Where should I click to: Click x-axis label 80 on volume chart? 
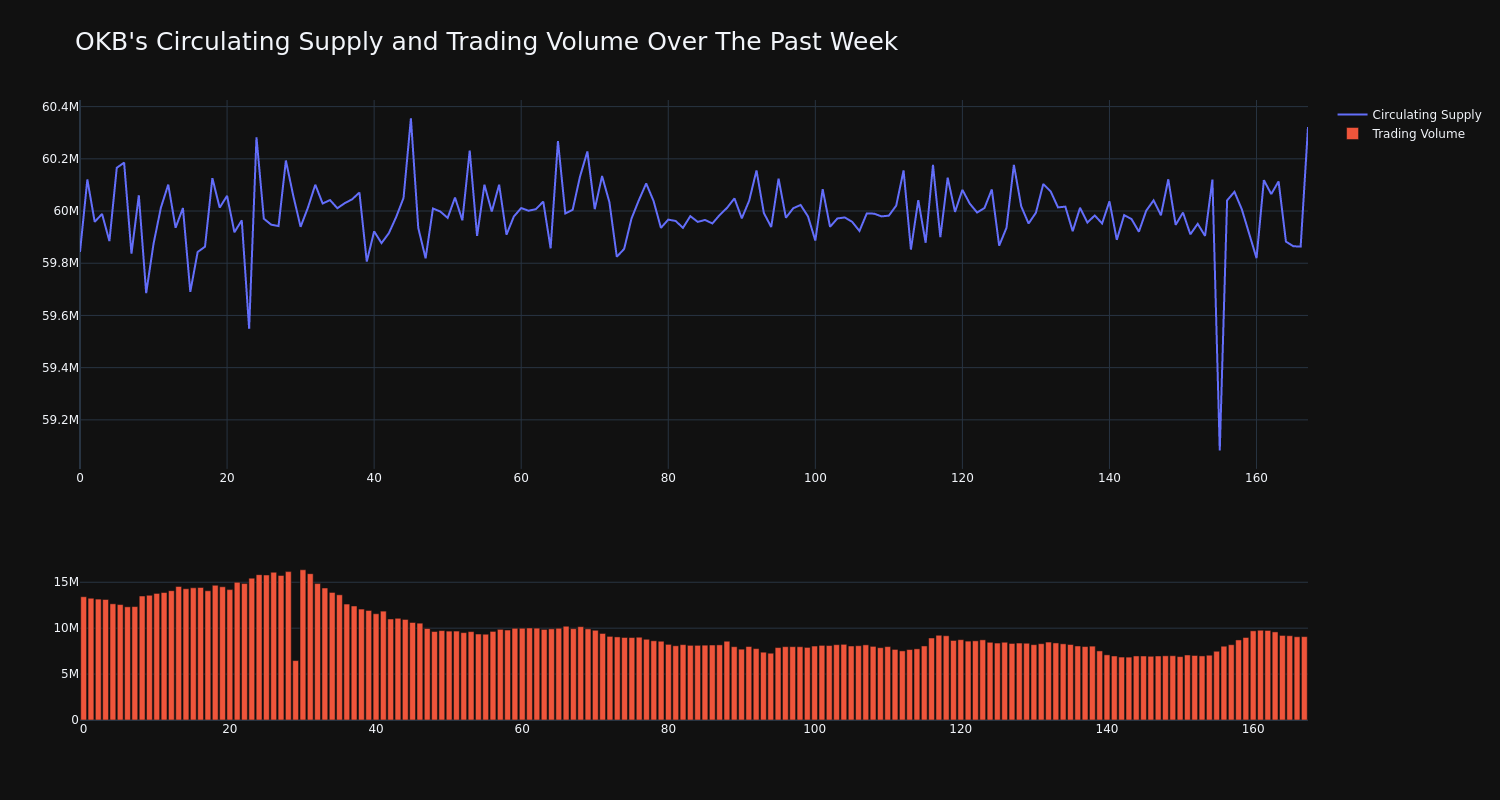(668, 729)
